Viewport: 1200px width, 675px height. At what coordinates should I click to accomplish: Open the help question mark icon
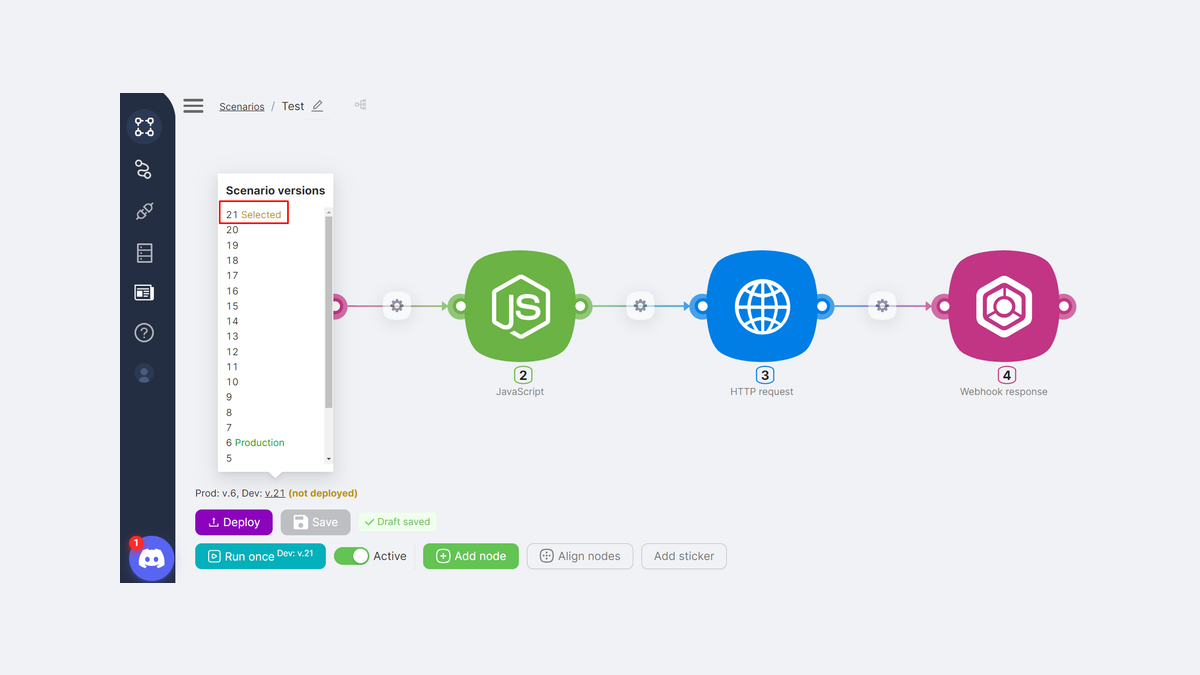coord(144,333)
